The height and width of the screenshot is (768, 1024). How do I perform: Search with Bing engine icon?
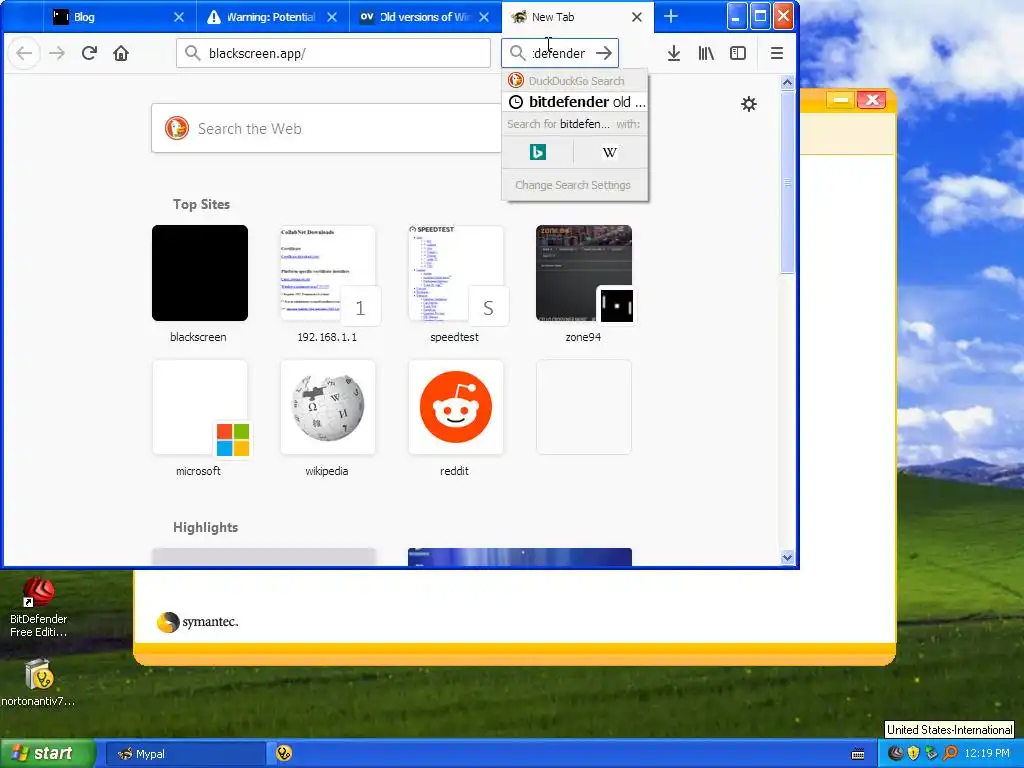[x=537, y=152]
